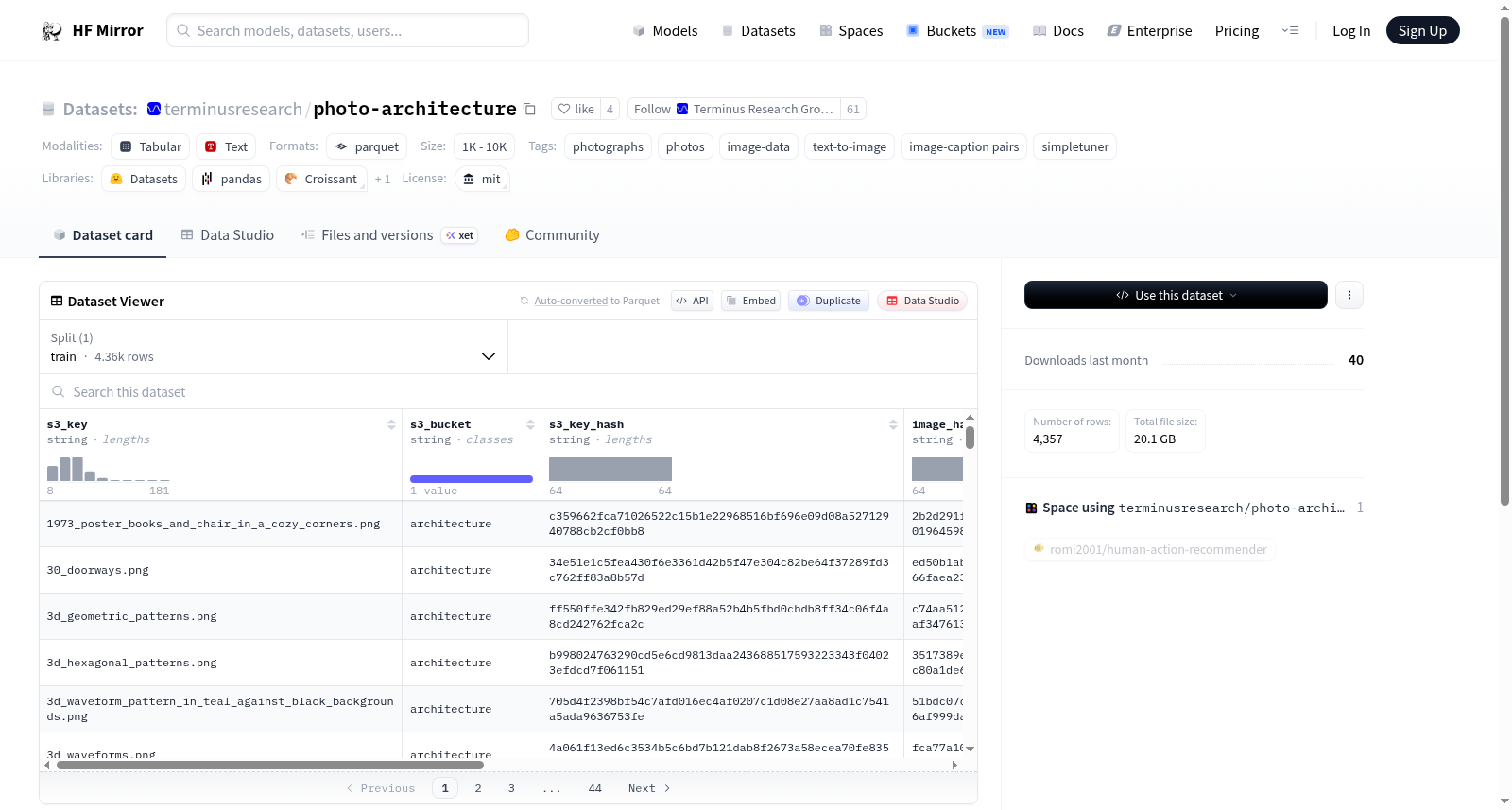The height and width of the screenshot is (810, 1512).
Task: Click the Search this dataset field
Action: tap(508, 392)
